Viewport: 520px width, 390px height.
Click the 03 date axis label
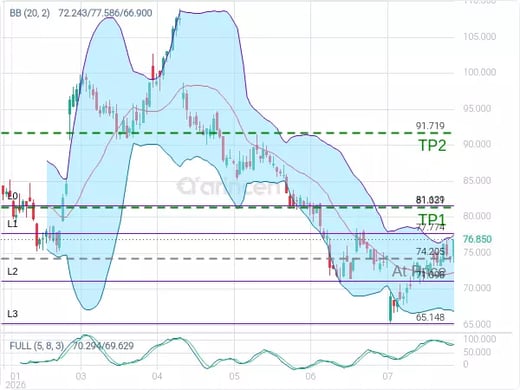81,376
